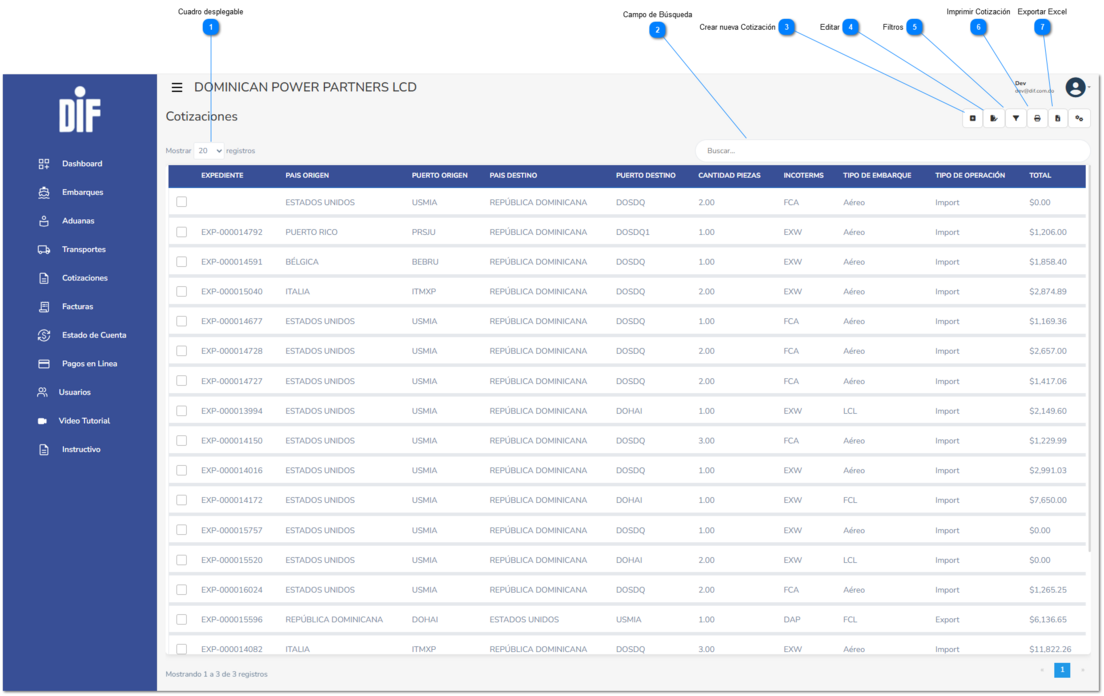This screenshot has width=1104, height=696.
Task: Click the Video Tutorial camera icon
Action: [x=42, y=421]
